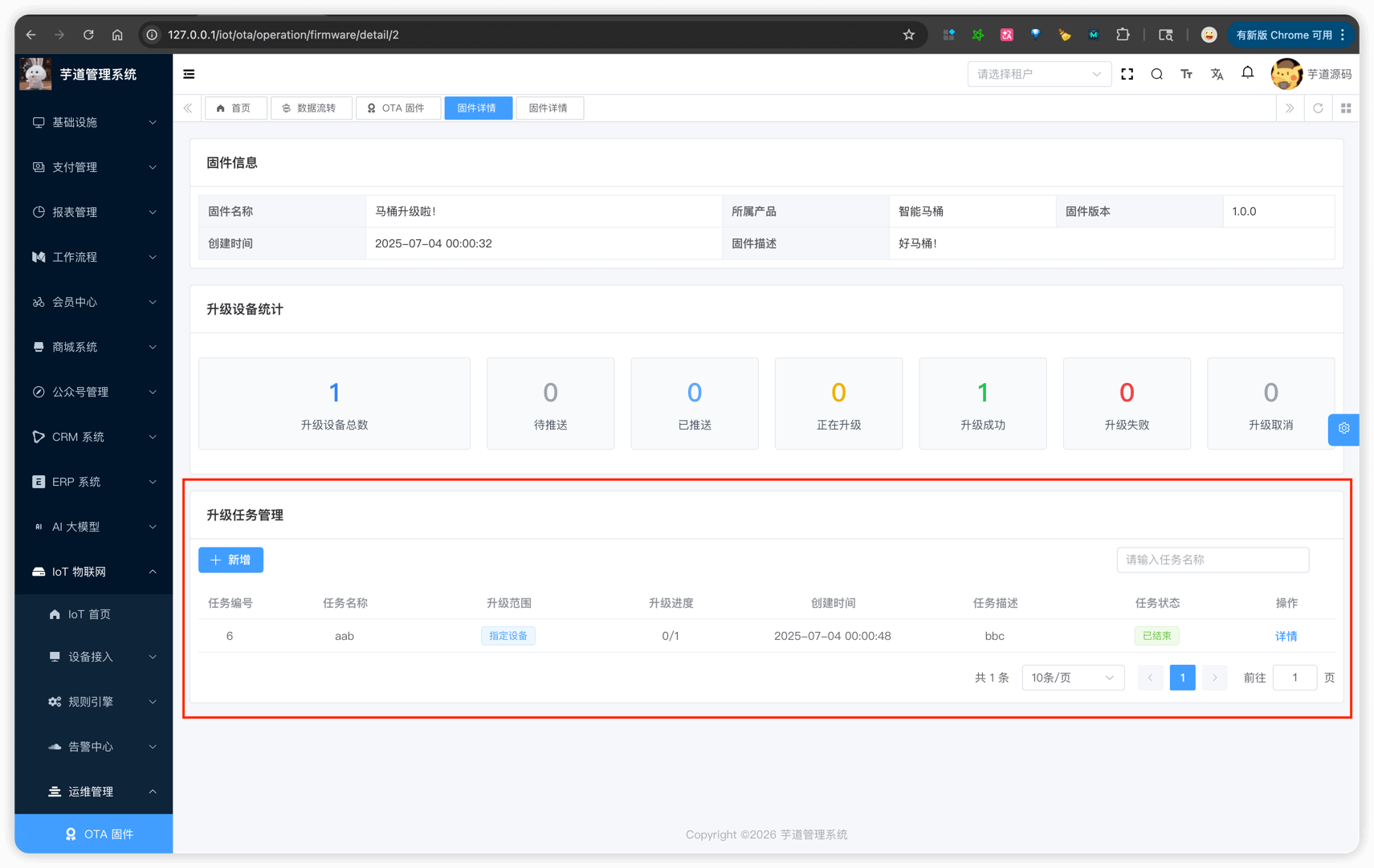Open IoT 首页 in the sidebar

[89, 614]
